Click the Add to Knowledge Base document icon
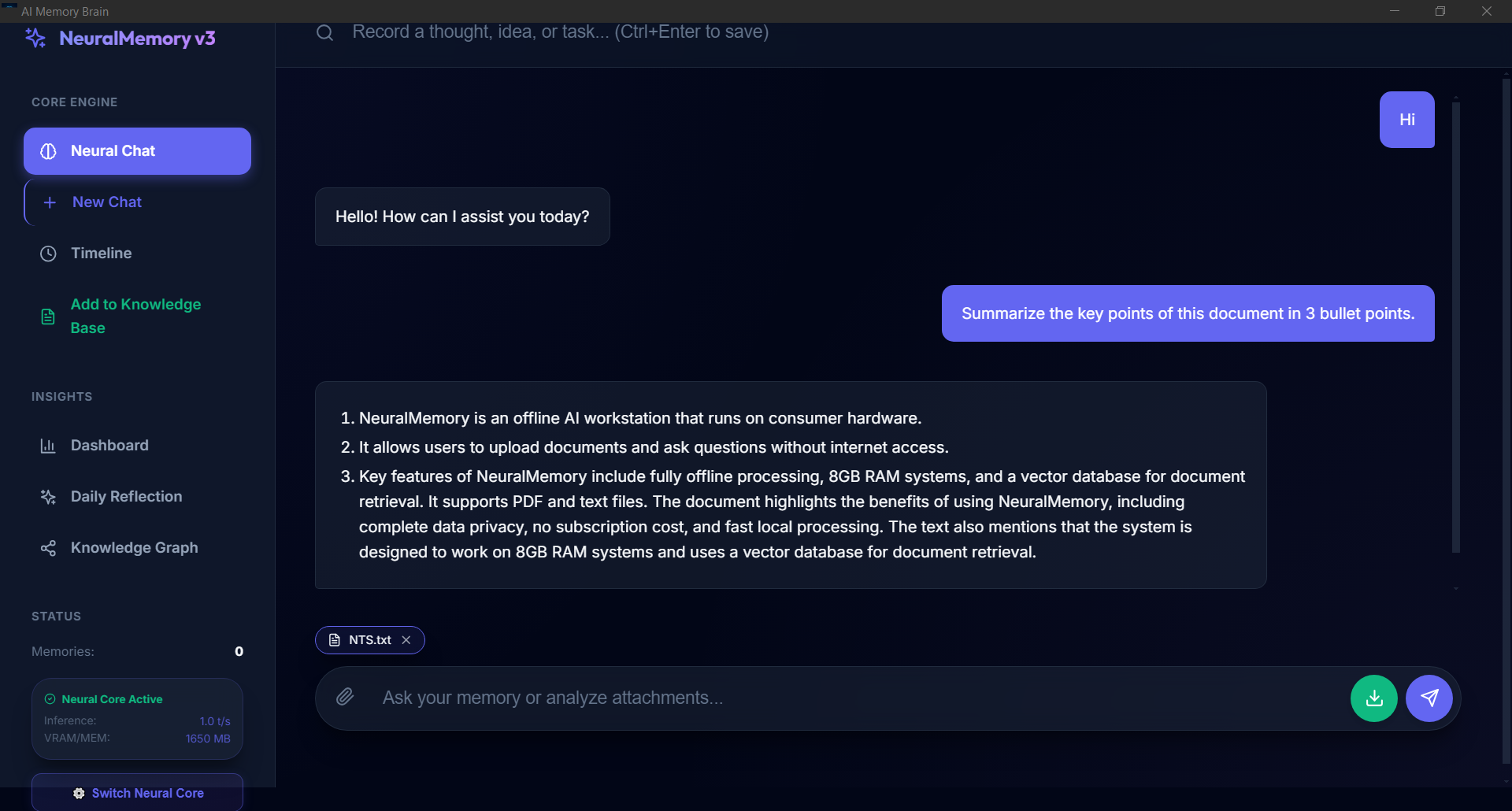The height and width of the screenshot is (811, 1512). [48, 316]
